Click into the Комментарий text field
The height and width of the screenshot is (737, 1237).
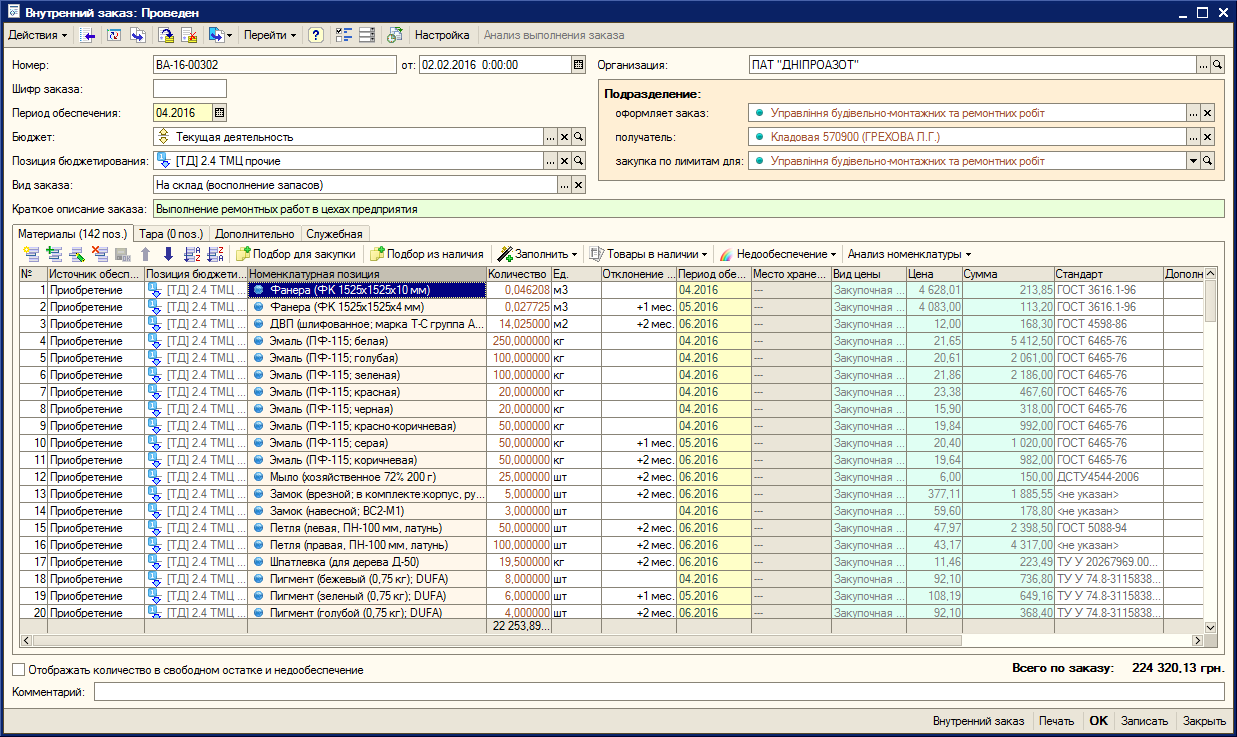[658, 692]
